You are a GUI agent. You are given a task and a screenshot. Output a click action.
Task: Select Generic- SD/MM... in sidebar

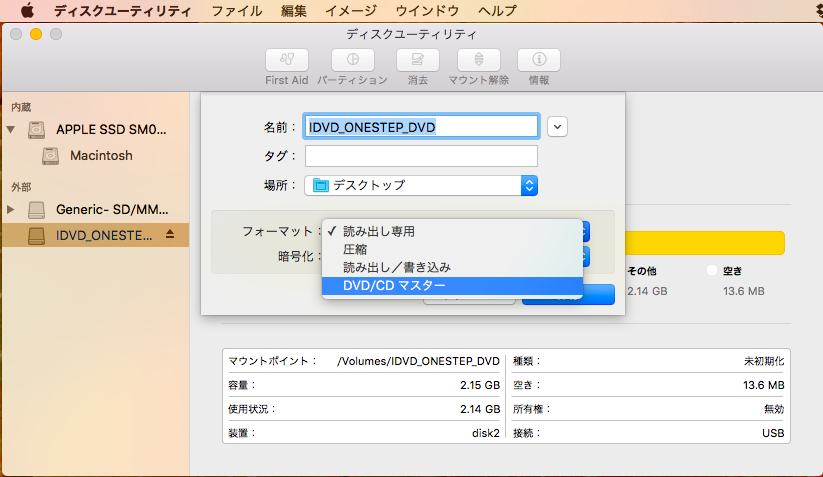112,210
